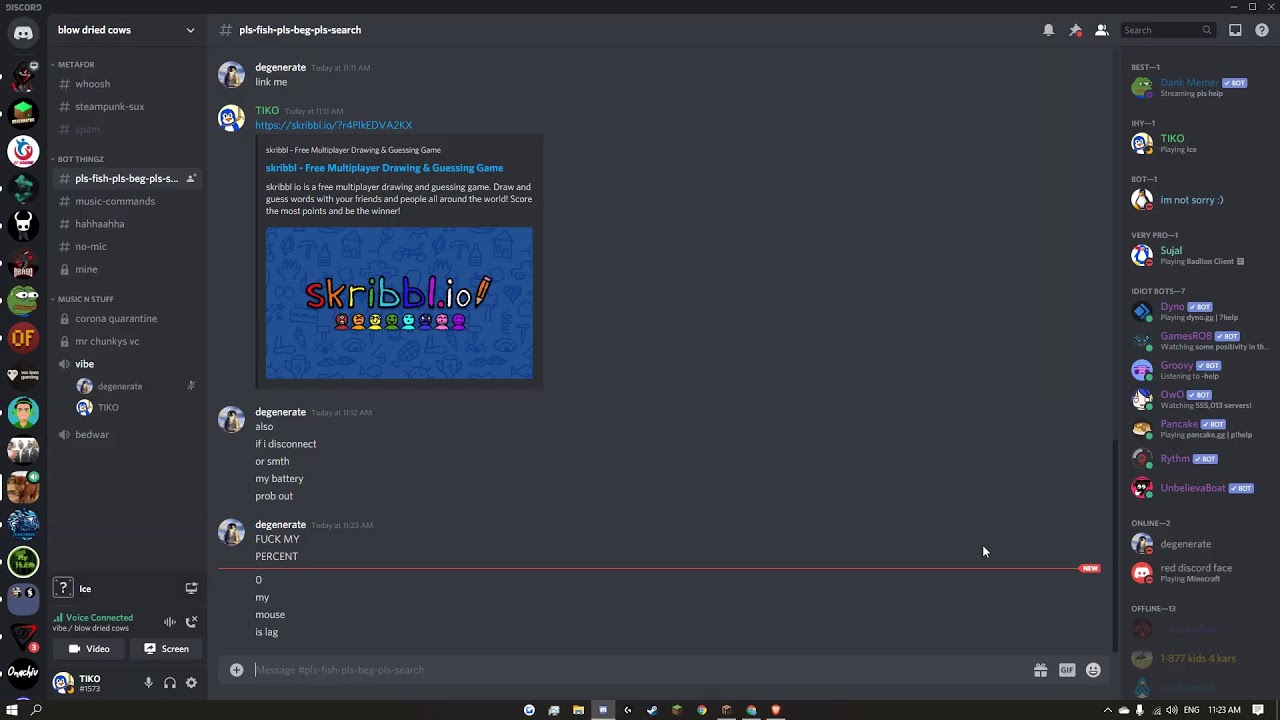Viewport: 1280px width, 720px height.
Task: Join bedwar voice channel
Action: 126,435
